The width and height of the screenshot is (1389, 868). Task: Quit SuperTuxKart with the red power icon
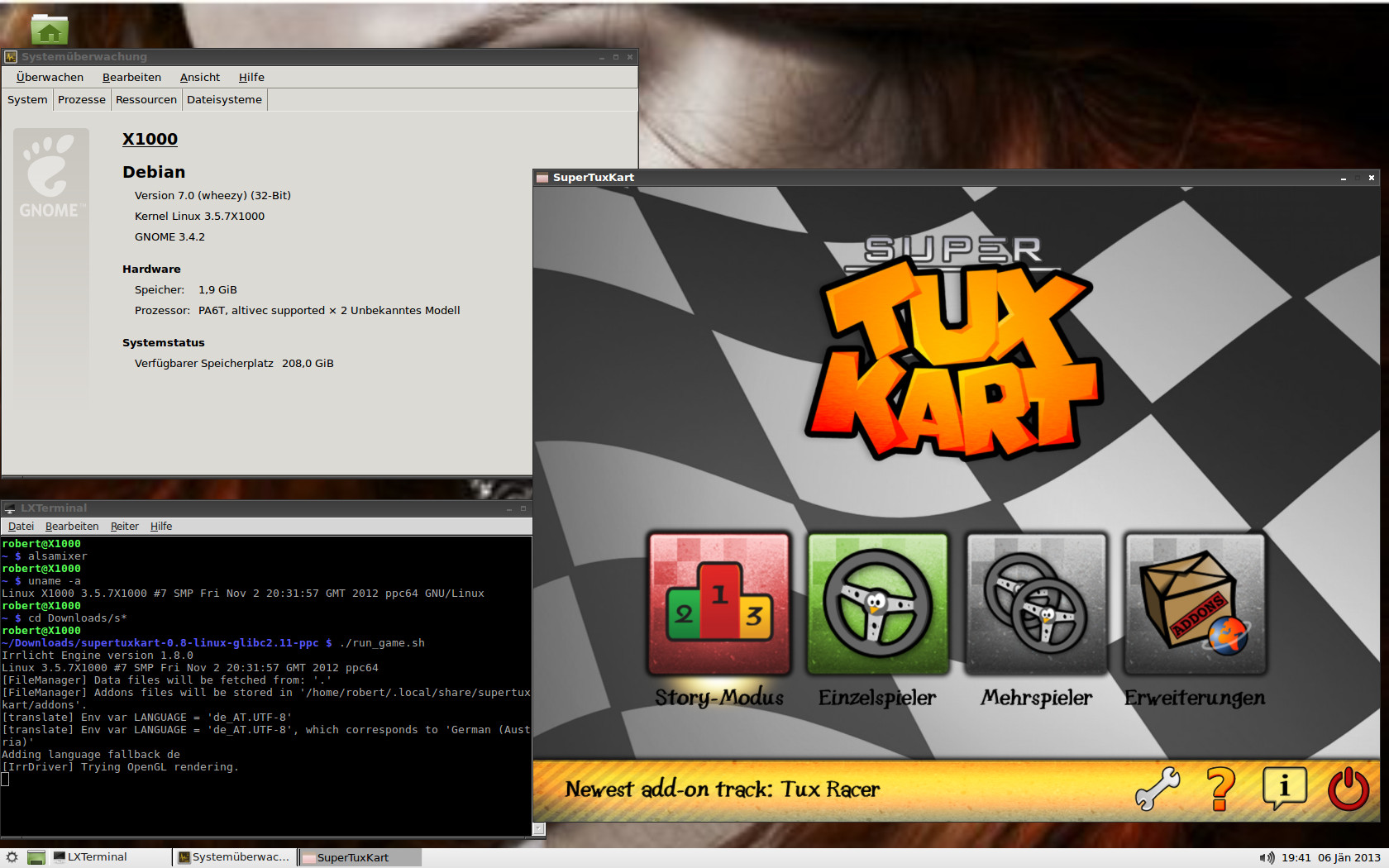point(1348,788)
